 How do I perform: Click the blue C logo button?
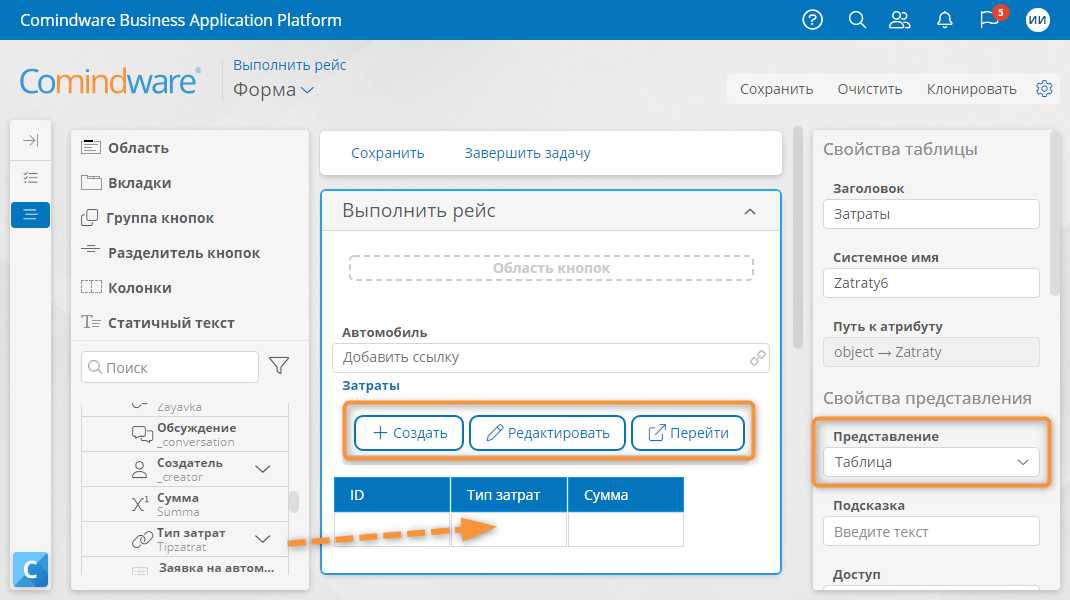click(31, 569)
